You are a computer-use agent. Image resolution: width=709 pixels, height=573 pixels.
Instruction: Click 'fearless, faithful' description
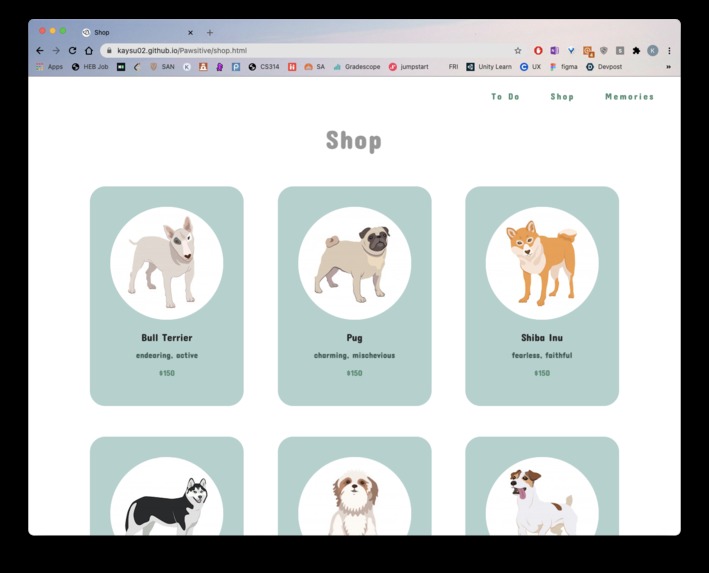pyautogui.click(x=542, y=355)
